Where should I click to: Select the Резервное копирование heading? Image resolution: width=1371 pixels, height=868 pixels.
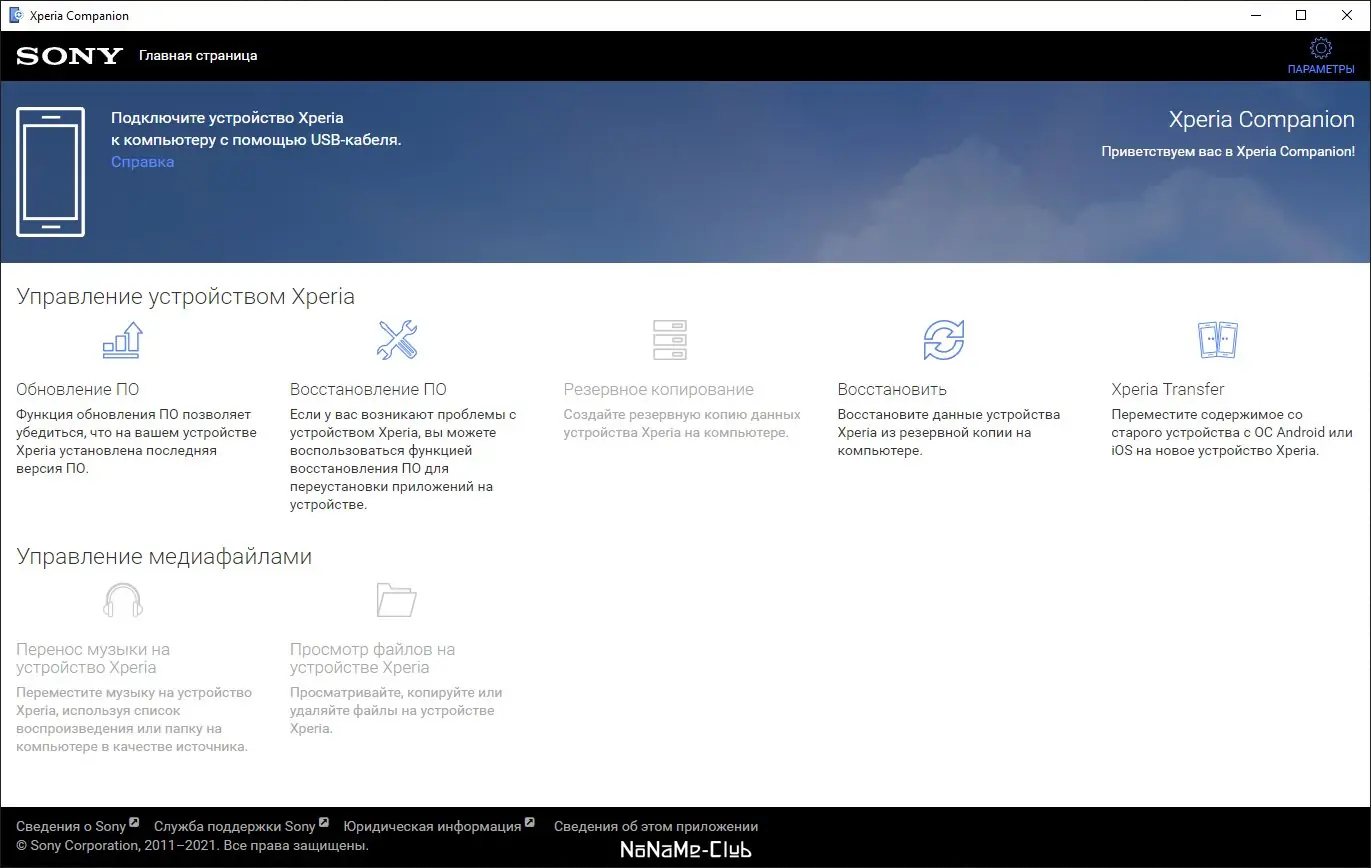click(659, 389)
